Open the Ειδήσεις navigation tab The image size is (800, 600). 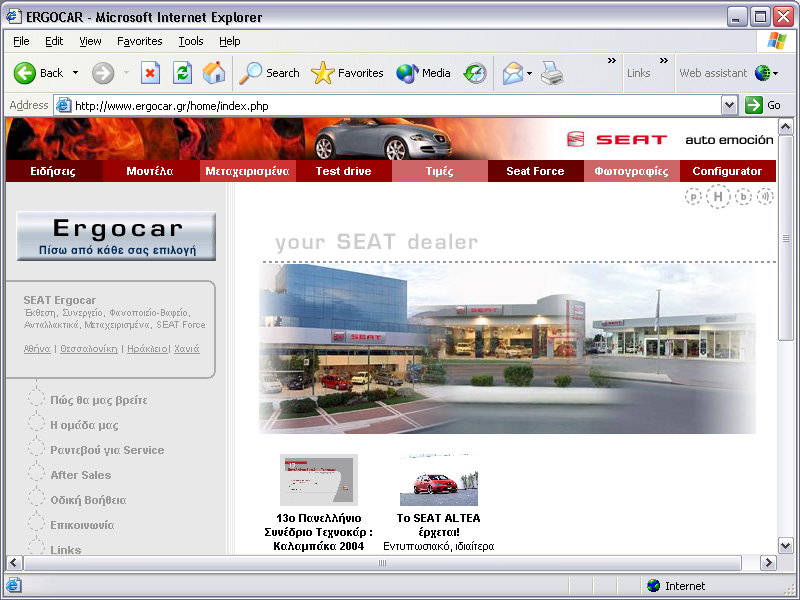(55, 171)
